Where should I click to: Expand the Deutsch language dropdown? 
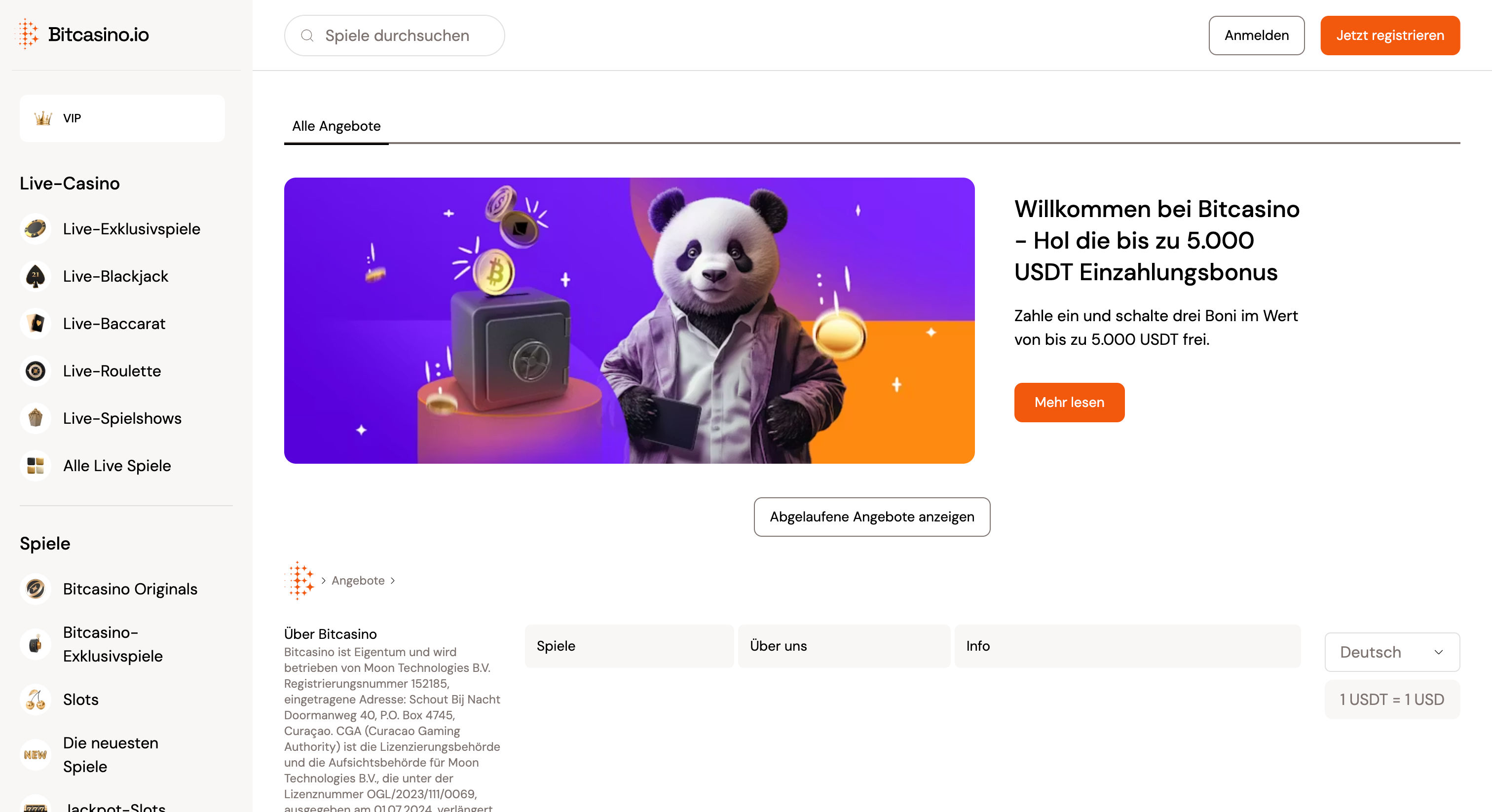pos(1392,652)
